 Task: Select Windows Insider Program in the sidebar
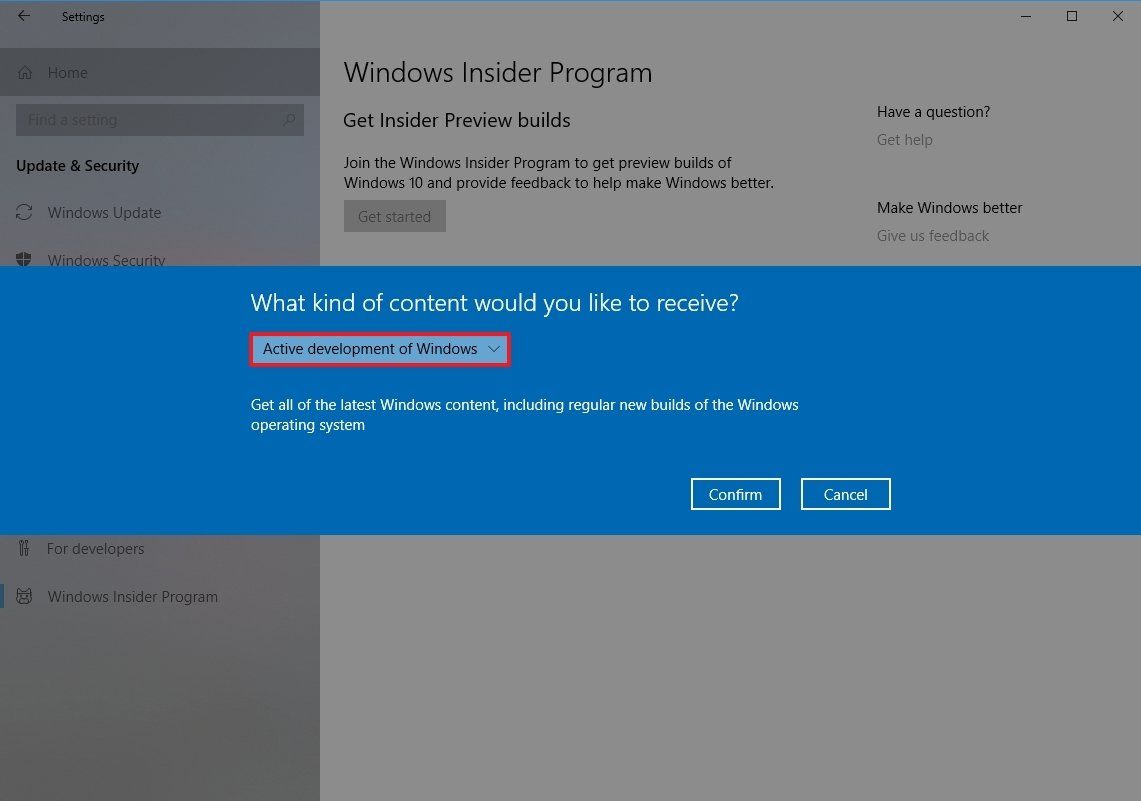tap(132, 596)
